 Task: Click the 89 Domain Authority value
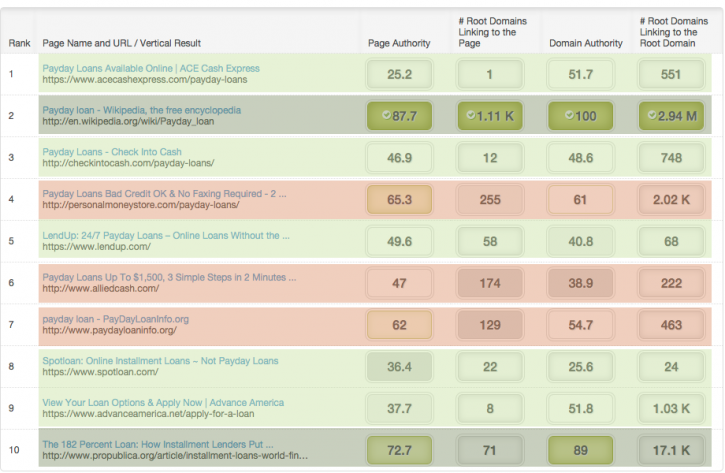[x=581, y=450]
